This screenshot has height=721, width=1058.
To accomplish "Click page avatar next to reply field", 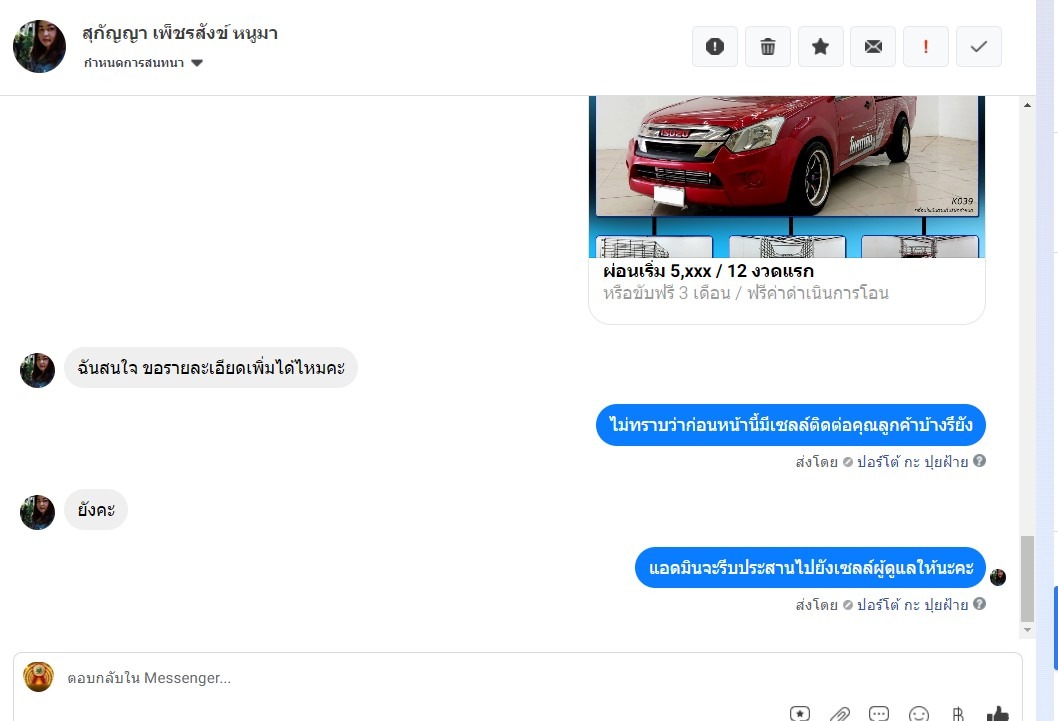I will 38,676.
